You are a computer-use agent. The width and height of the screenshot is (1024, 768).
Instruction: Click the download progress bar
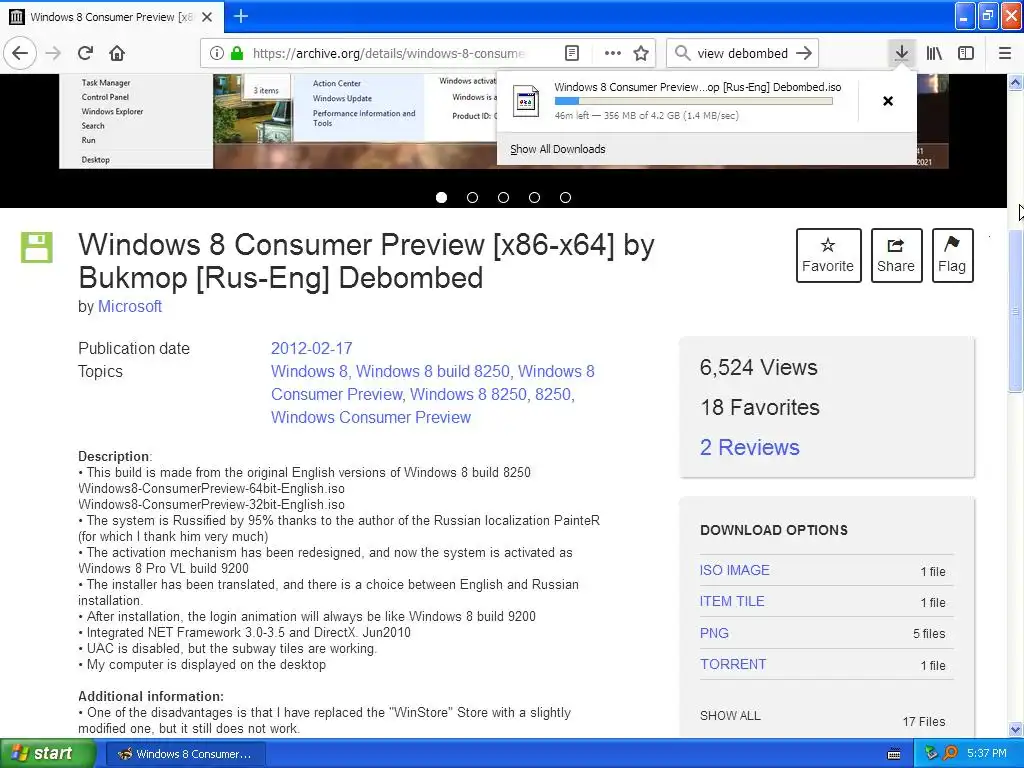[x=694, y=101]
